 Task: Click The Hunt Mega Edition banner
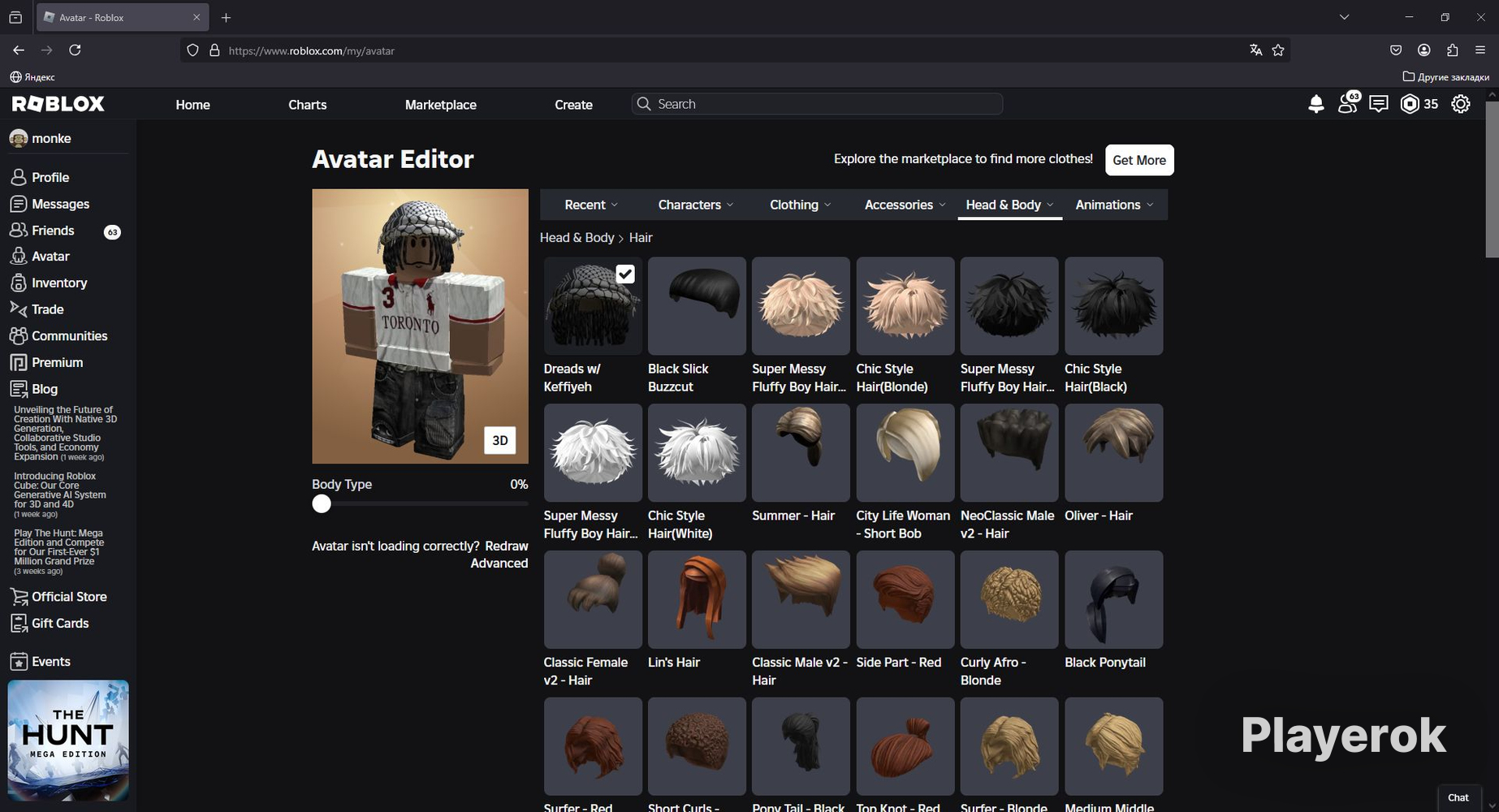click(x=68, y=741)
